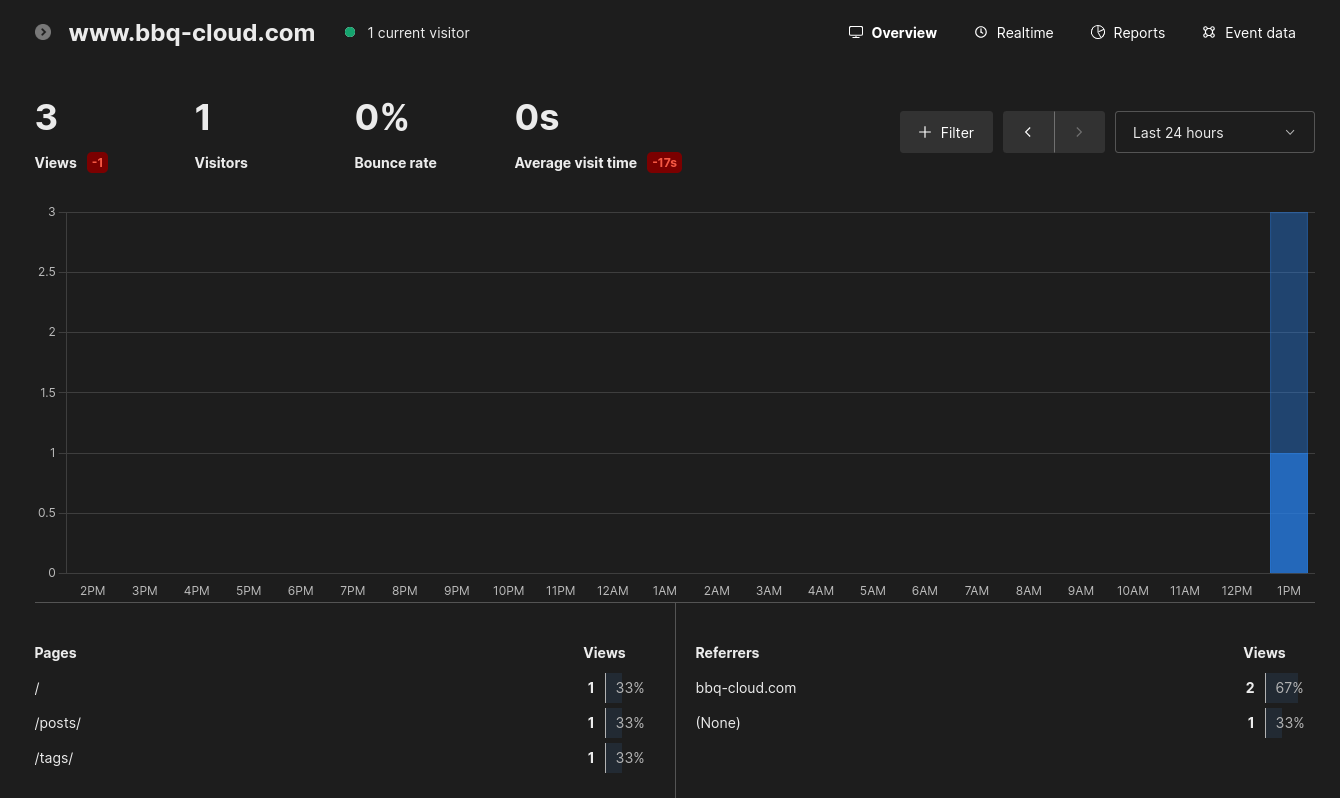Click the darker views portion of 1PM bar
The image size is (1340, 798).
tap(1289, 332)
